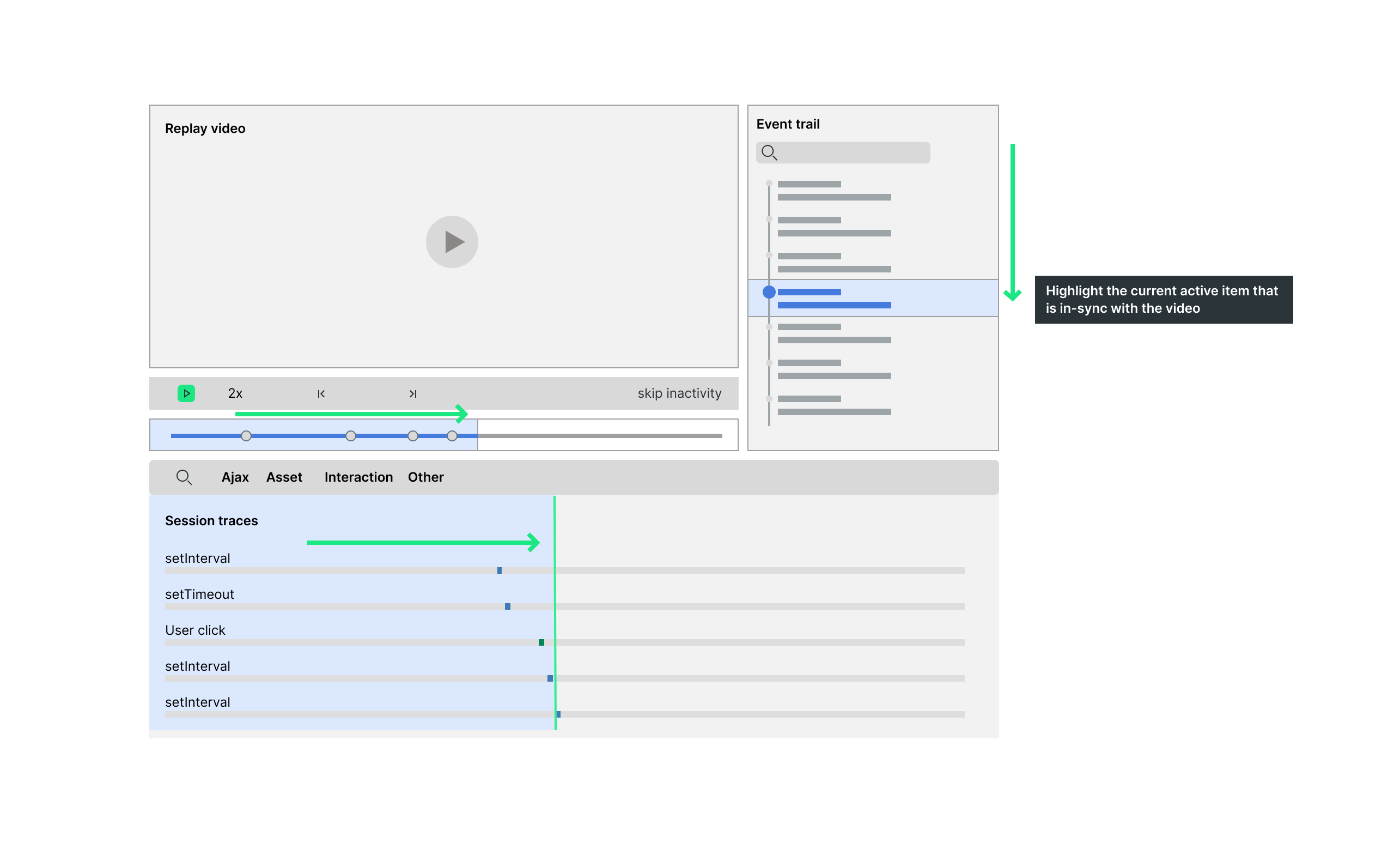Screen dimensions: 1400x862
Task: Toggle skip inactivity
Action: click(x=679, y=393)
